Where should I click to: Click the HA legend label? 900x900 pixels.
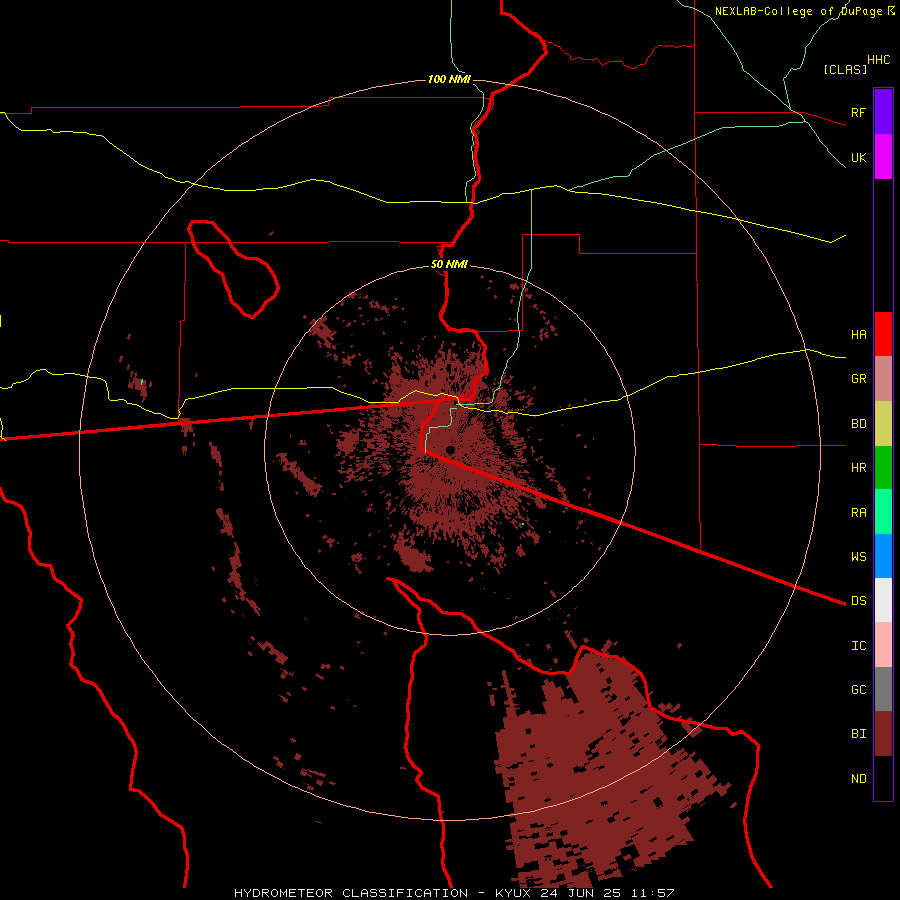click(x=858, y=334)
